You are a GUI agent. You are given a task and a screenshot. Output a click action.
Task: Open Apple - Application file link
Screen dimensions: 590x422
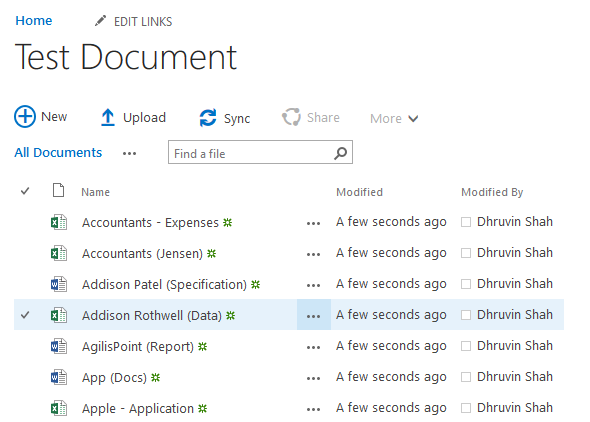(138, 408)
